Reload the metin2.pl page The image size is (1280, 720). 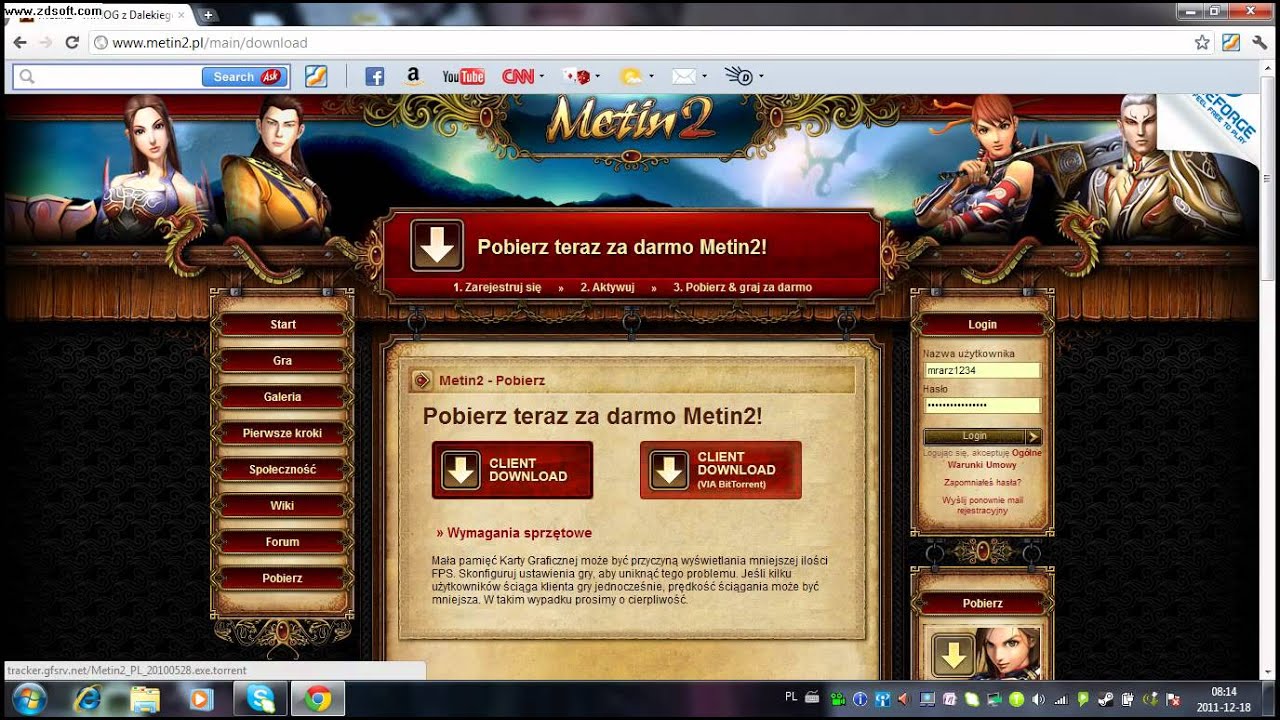coord(72,43)
